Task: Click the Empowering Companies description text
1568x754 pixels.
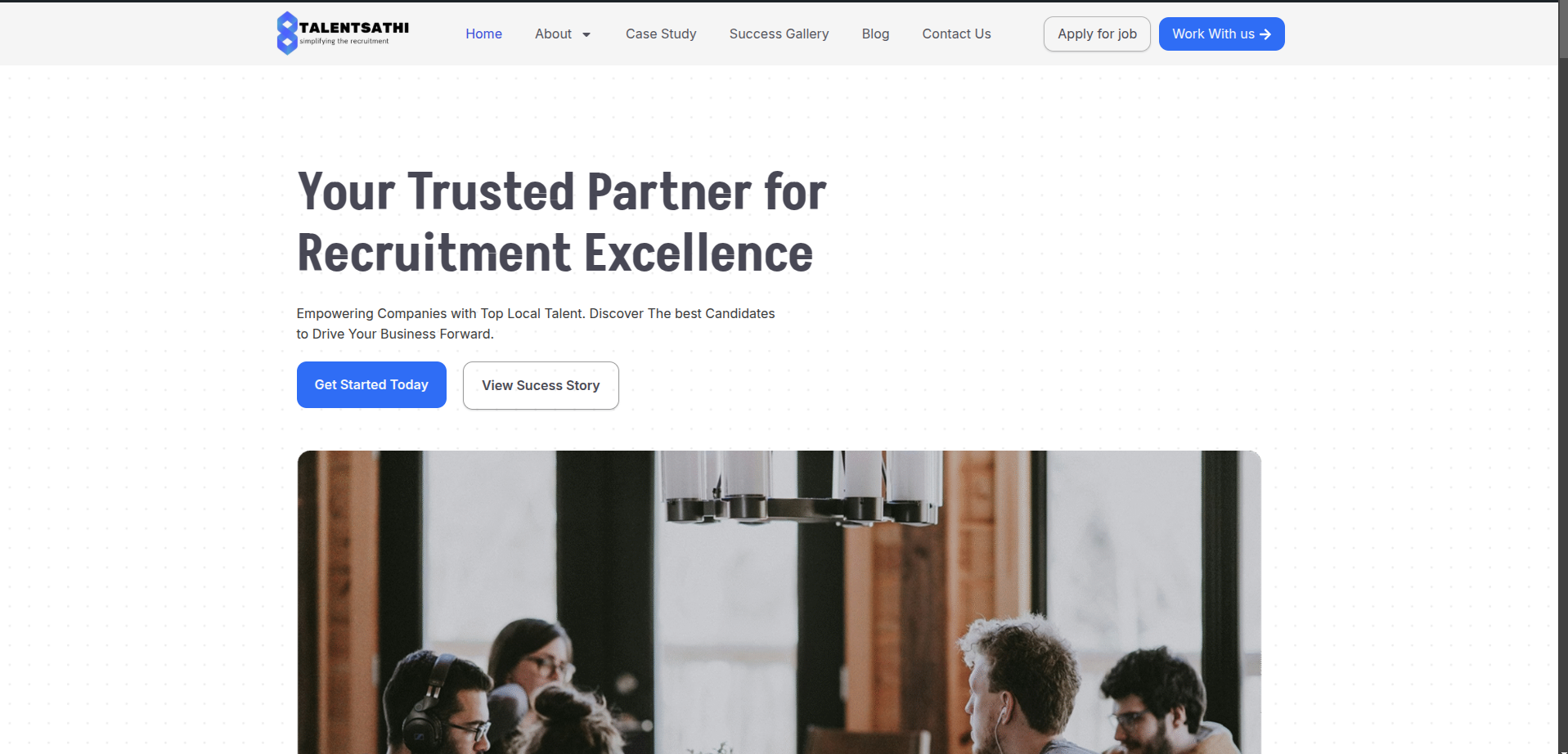Action: tap(535, 324)
